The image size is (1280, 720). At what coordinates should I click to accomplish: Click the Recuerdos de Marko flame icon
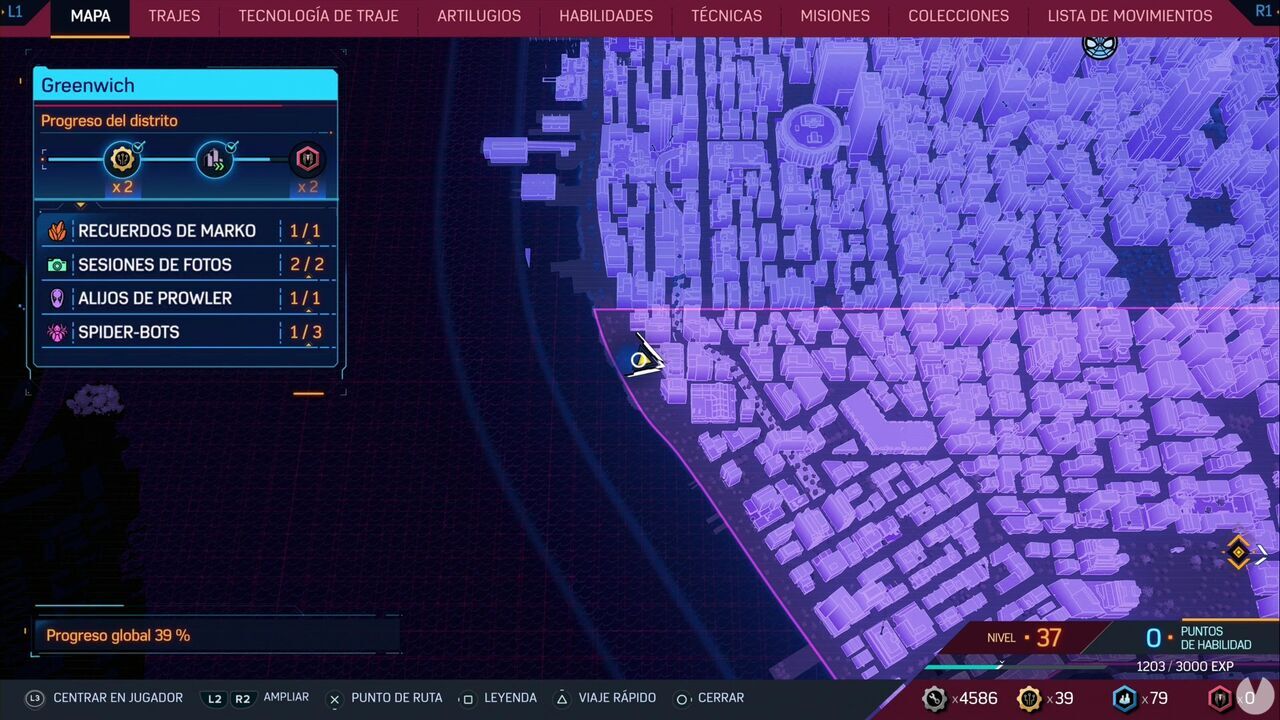click(x=57, y=231)
